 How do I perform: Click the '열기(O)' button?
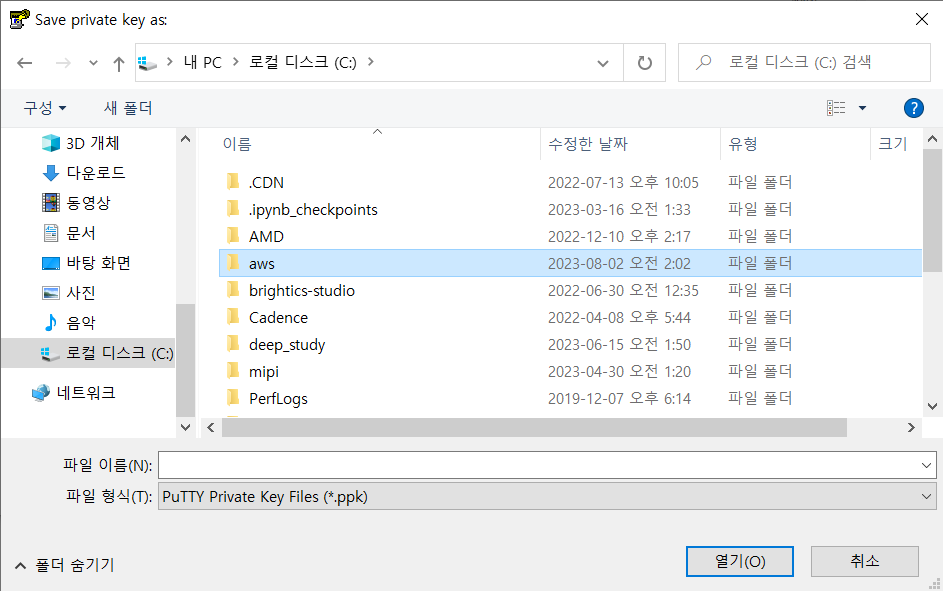740,562
